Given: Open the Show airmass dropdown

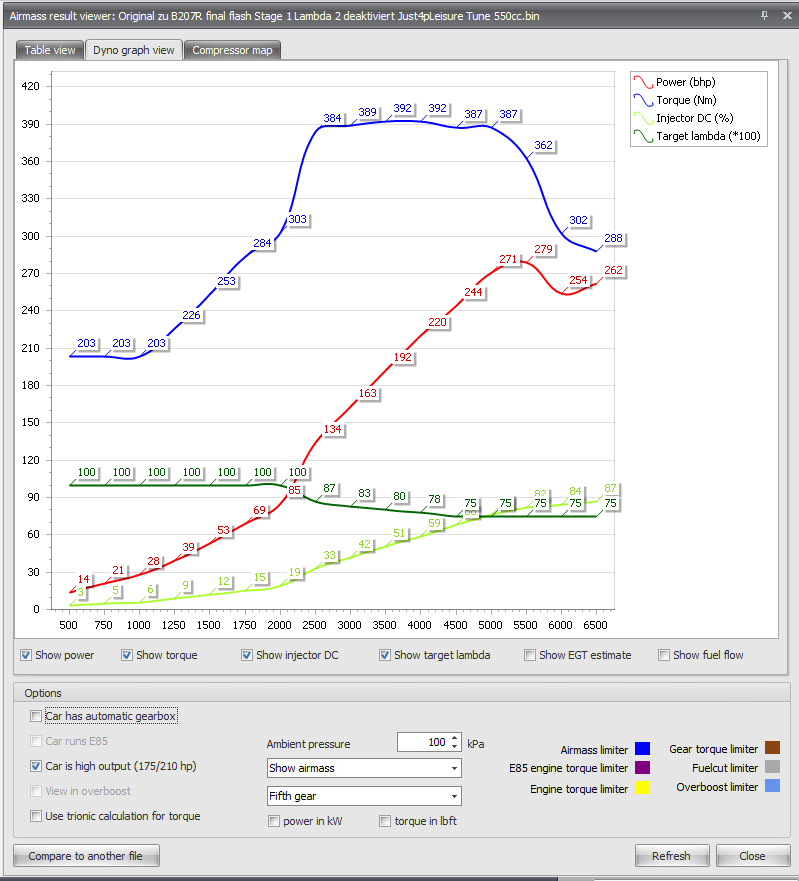Looking at the screenshot, I should point(364,768).
